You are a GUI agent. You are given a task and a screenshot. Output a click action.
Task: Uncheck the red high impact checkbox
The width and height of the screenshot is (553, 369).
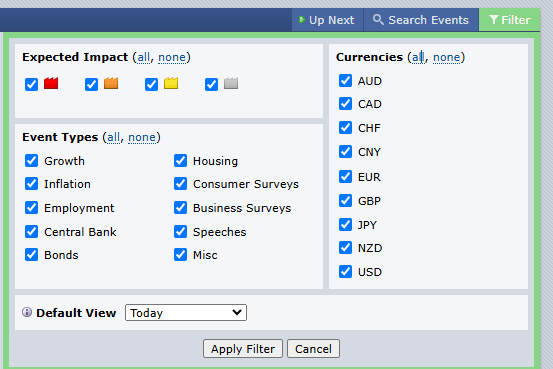pyautogui.click(x=31, y=84)
